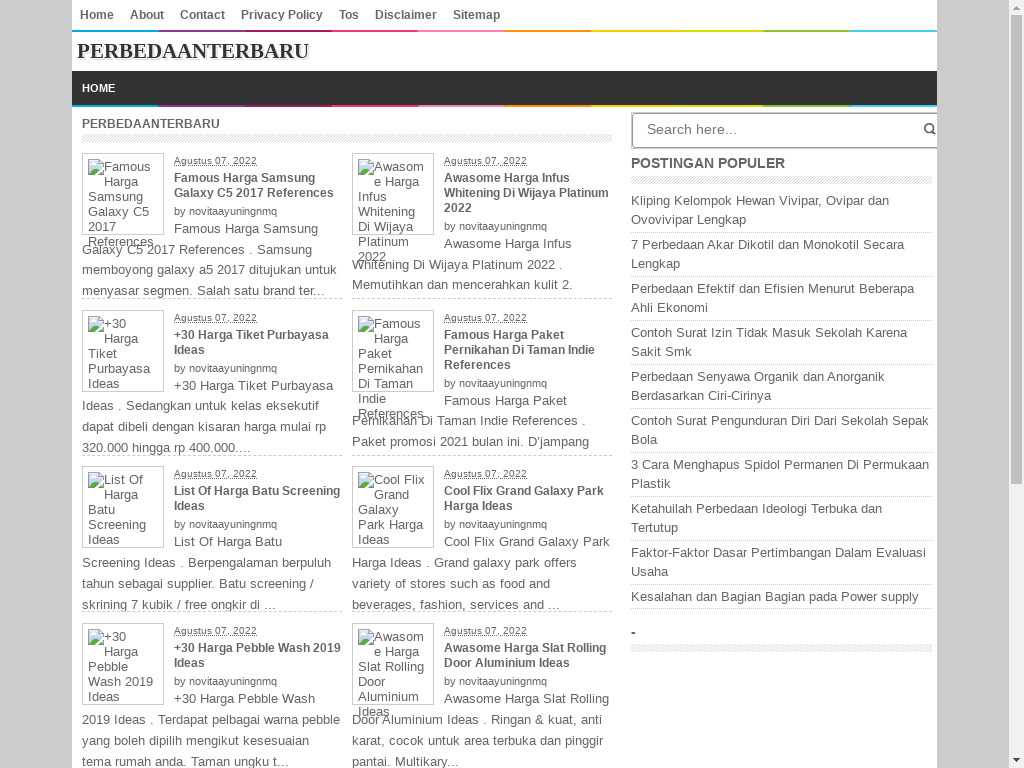Viewport: 1024px width, 768px height.
Task: Click the Samsung Galaxy C5 2017 post thumbnail
Action: 123,194
